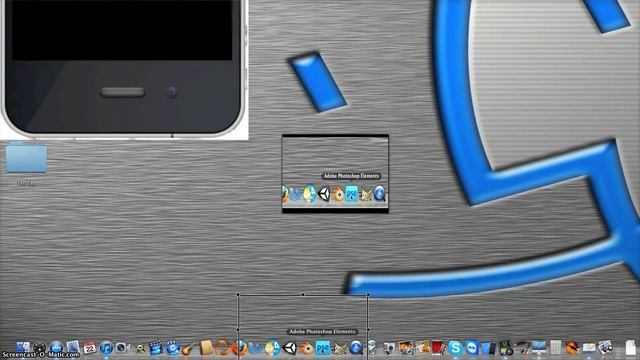Open the document stack at dock's end

pyautogui.click(x=631, y=348)
